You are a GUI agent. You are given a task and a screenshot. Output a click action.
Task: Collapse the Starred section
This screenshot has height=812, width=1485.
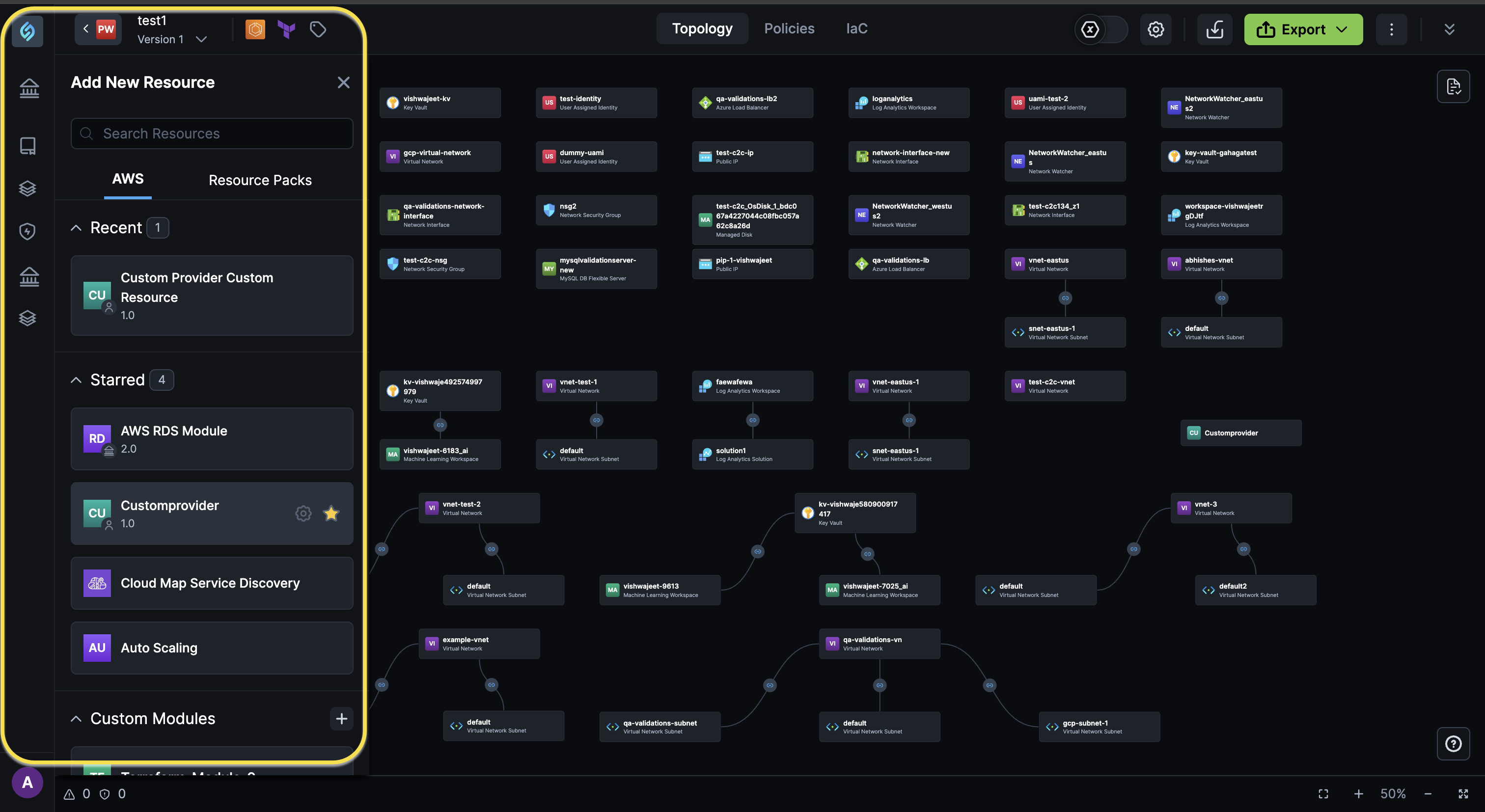click(x=76, y=380)
